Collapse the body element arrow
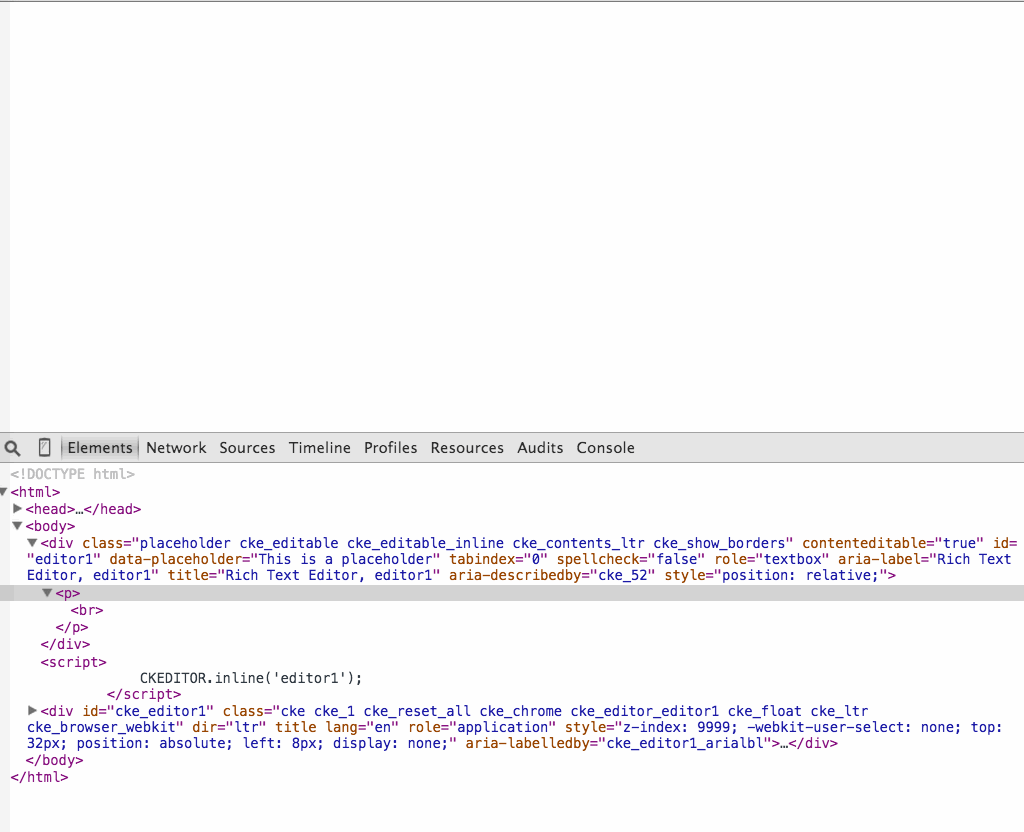The width and height of the screenshot is (1024, 832). [x=18, y=526]
